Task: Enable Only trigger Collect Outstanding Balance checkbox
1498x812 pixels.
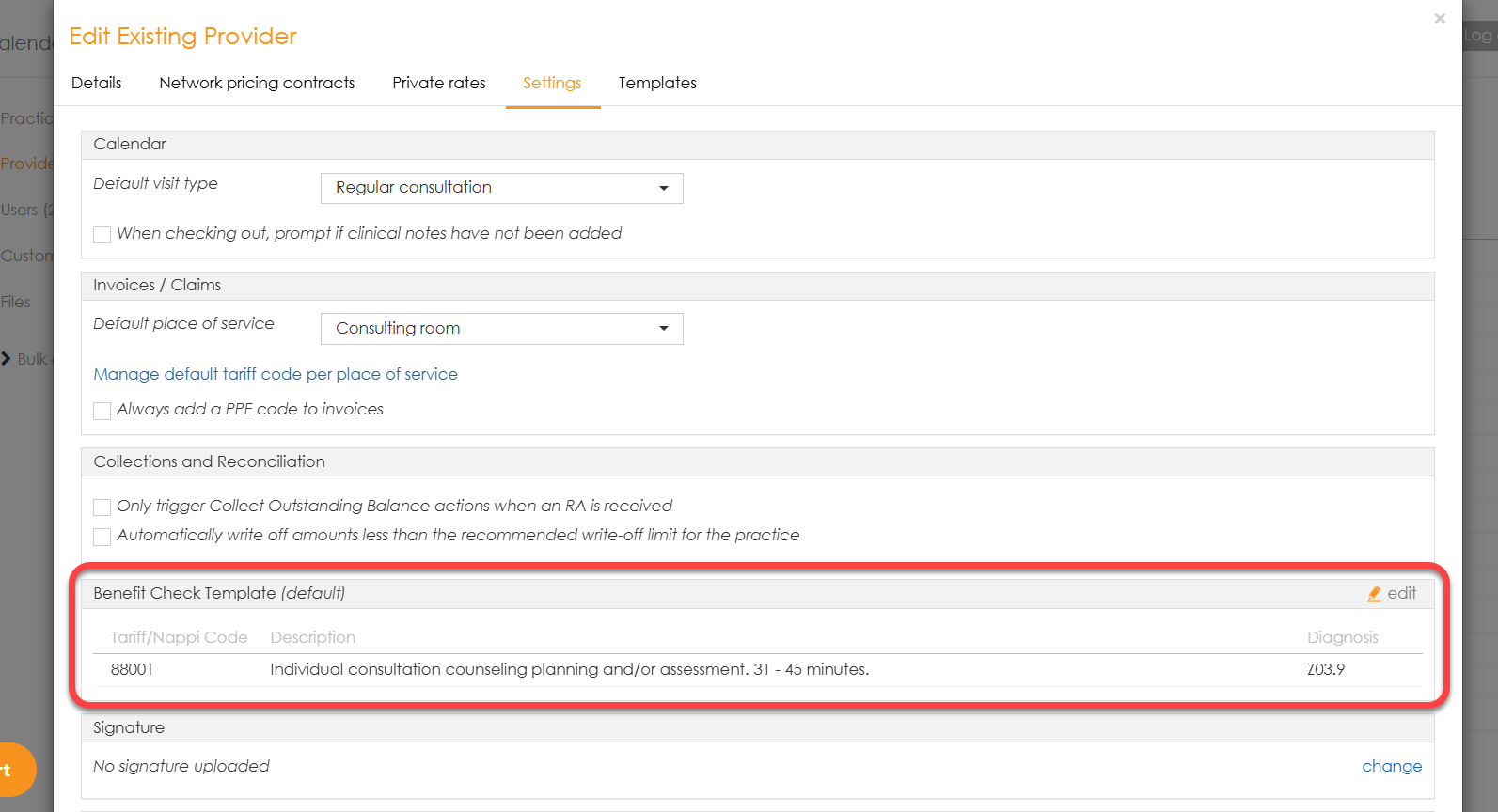Action: pos(102,507)
